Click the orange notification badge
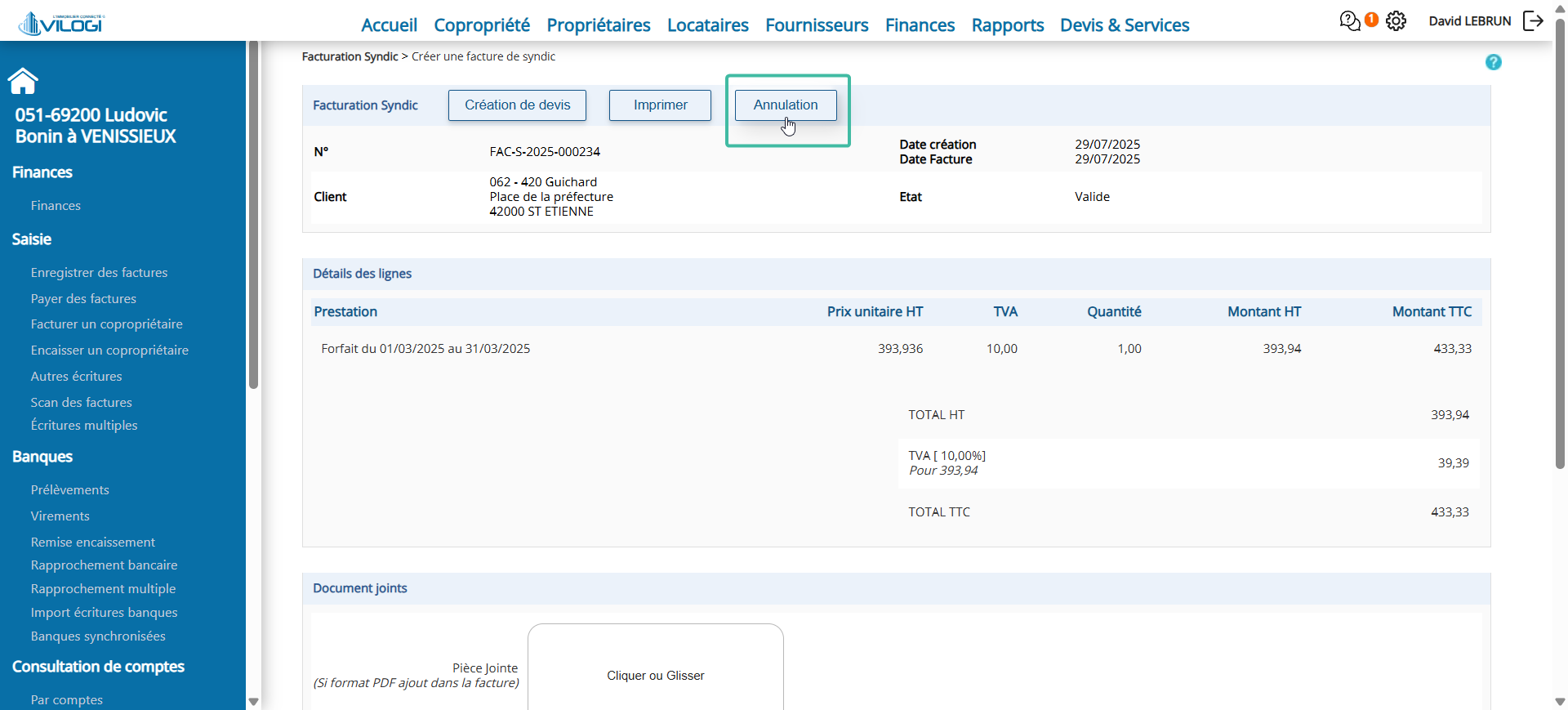 pyautogui.click(x=1372, y=19)
